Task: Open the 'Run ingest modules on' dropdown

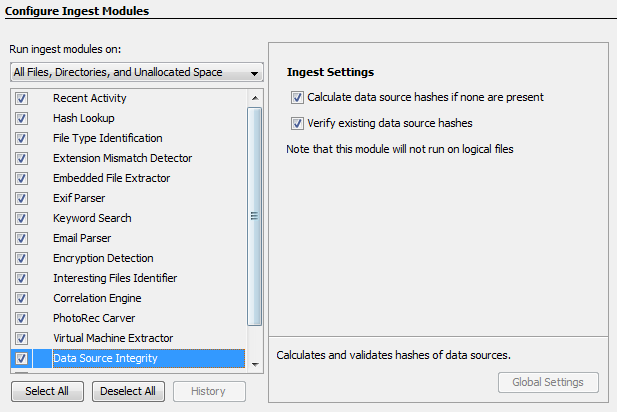Action: [x=135, y=72]
